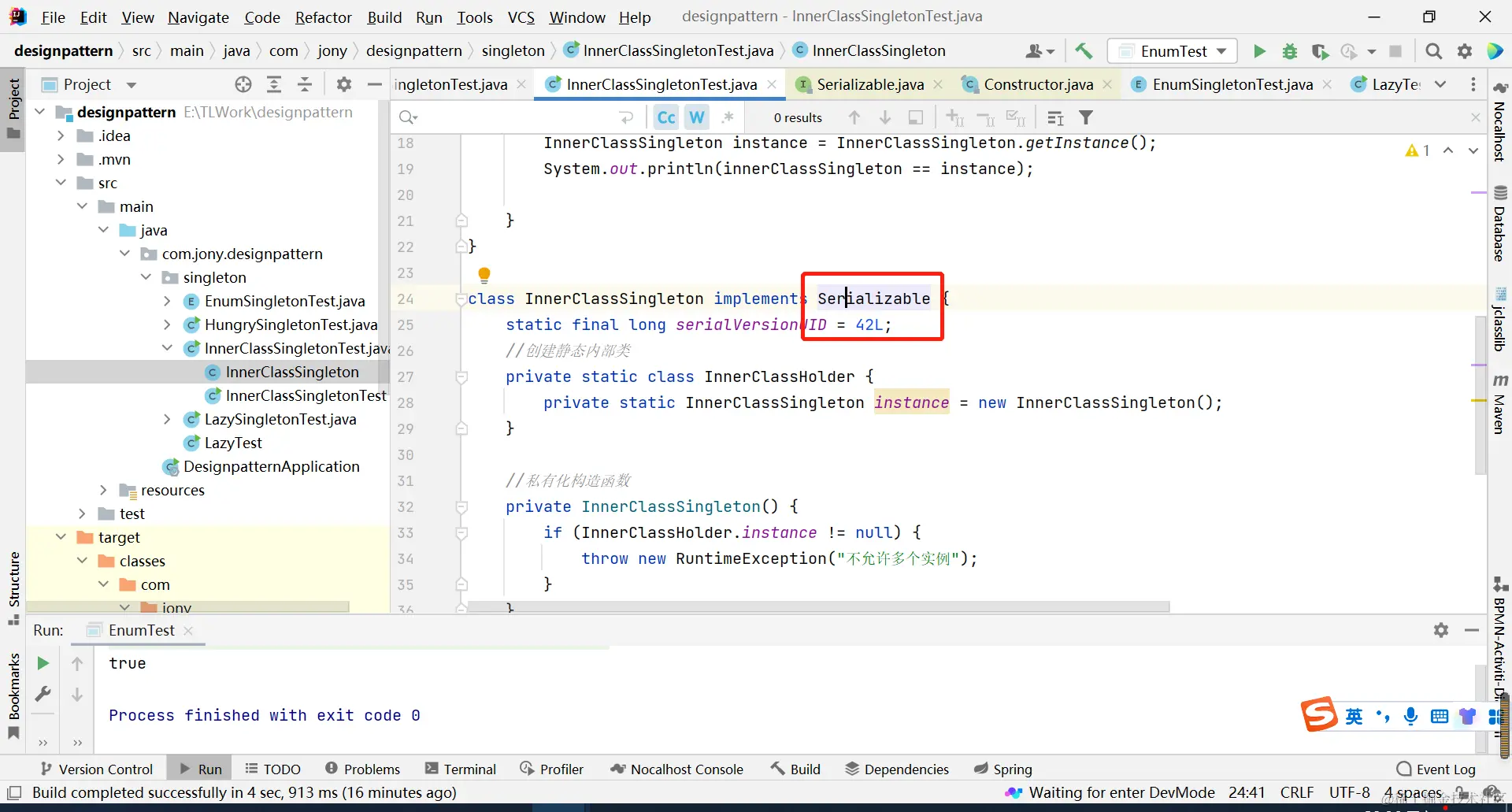Expand the .mvn folder
This screenshot has height=812, width=1512.
61,159
